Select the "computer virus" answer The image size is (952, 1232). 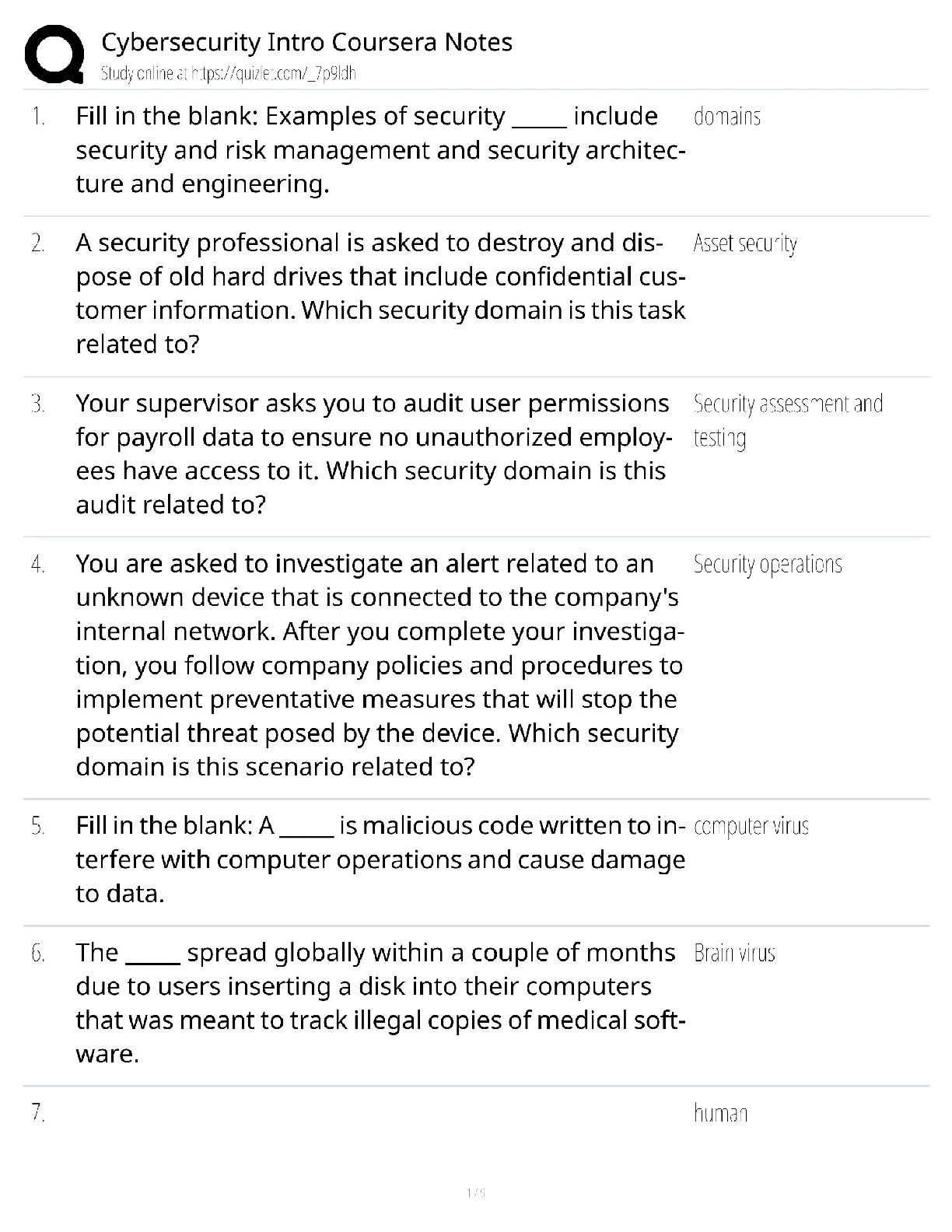click(x=751, y=826)
